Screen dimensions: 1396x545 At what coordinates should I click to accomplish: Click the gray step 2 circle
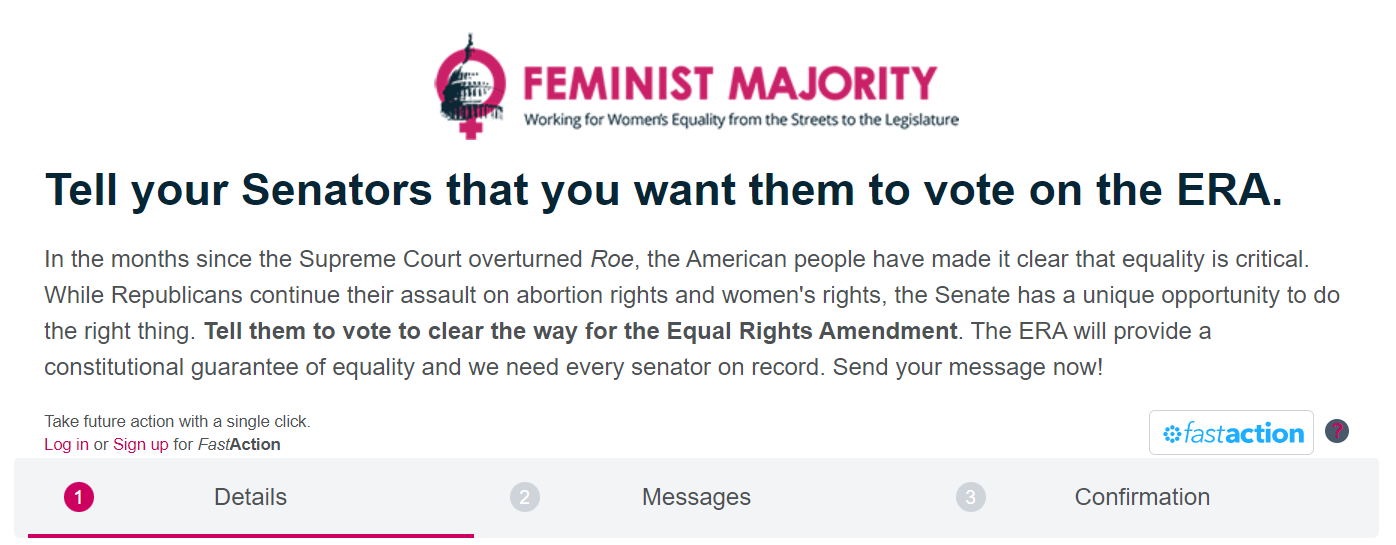[x=524, y=497]
